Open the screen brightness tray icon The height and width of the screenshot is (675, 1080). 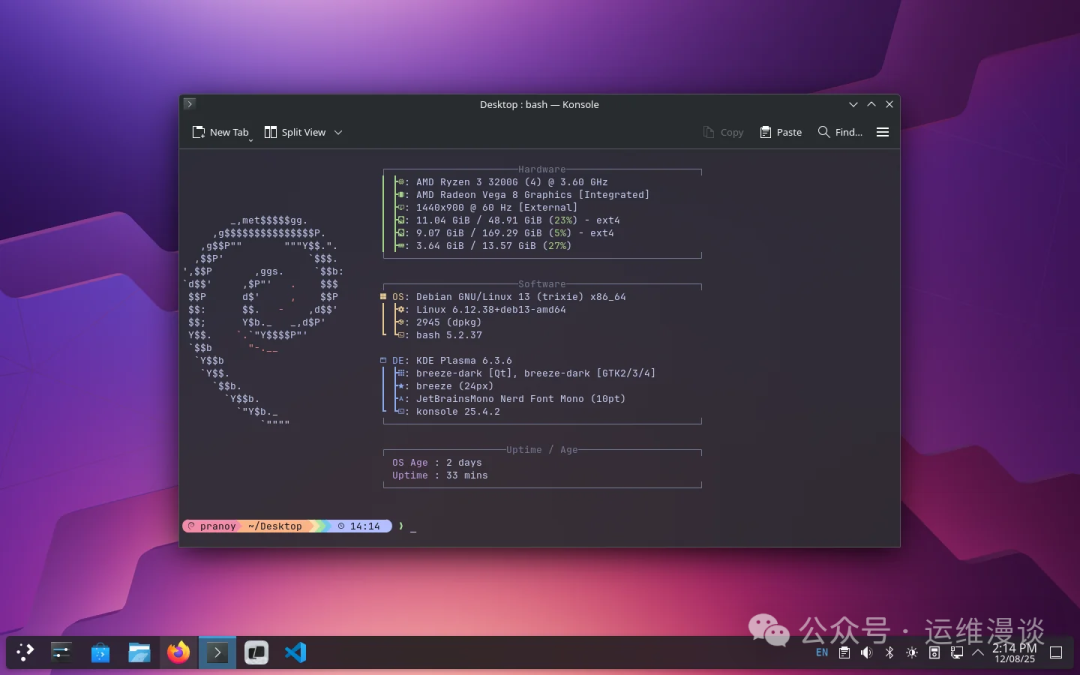click(911, 653)
